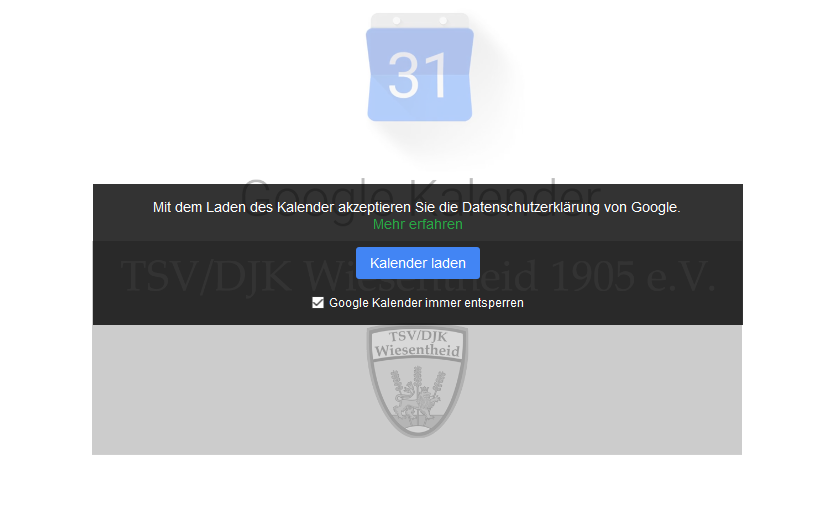
Task: Open the Mehr erfahren link
Action: (417, 224)
